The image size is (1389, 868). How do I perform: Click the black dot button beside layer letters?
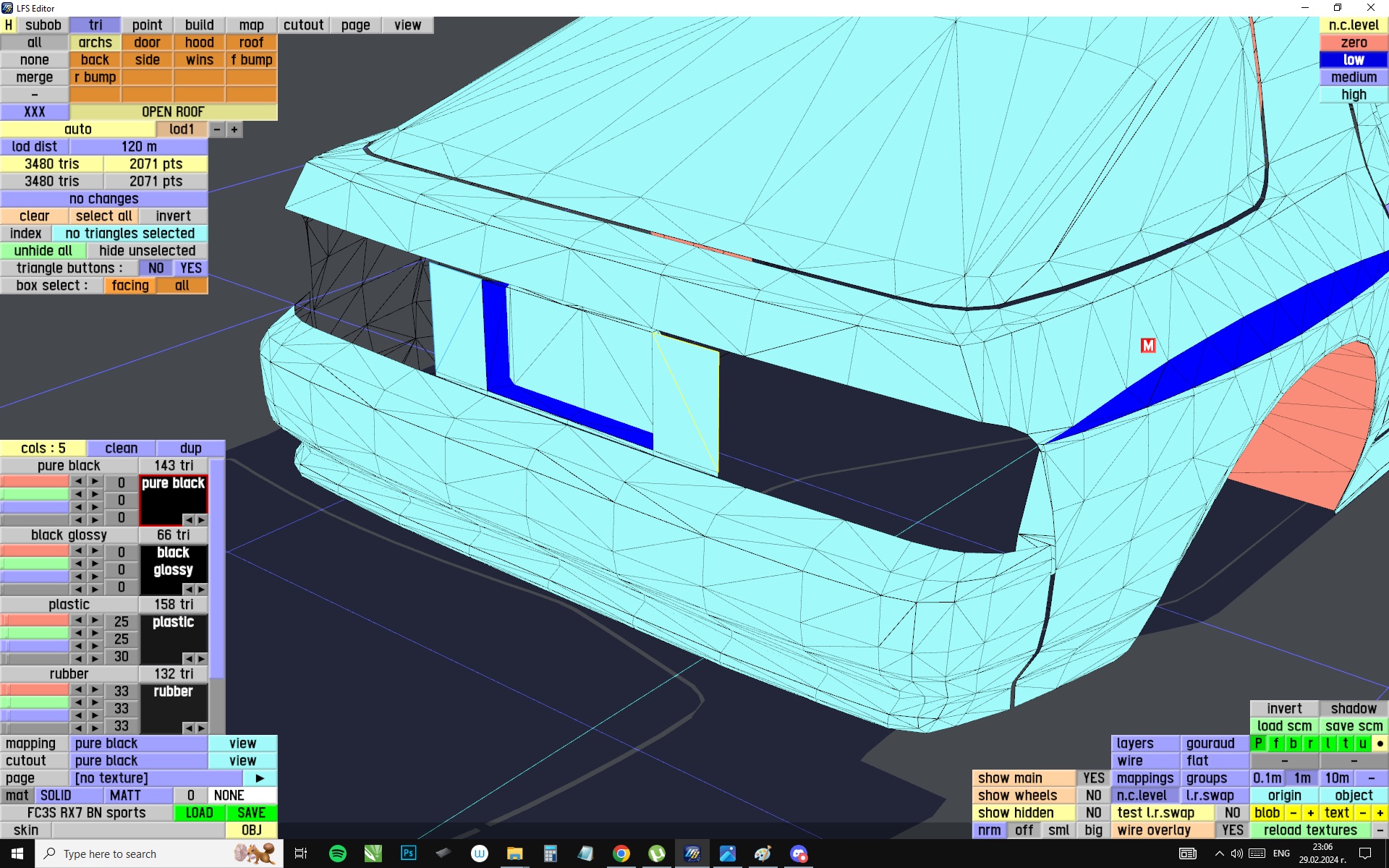1380,743
